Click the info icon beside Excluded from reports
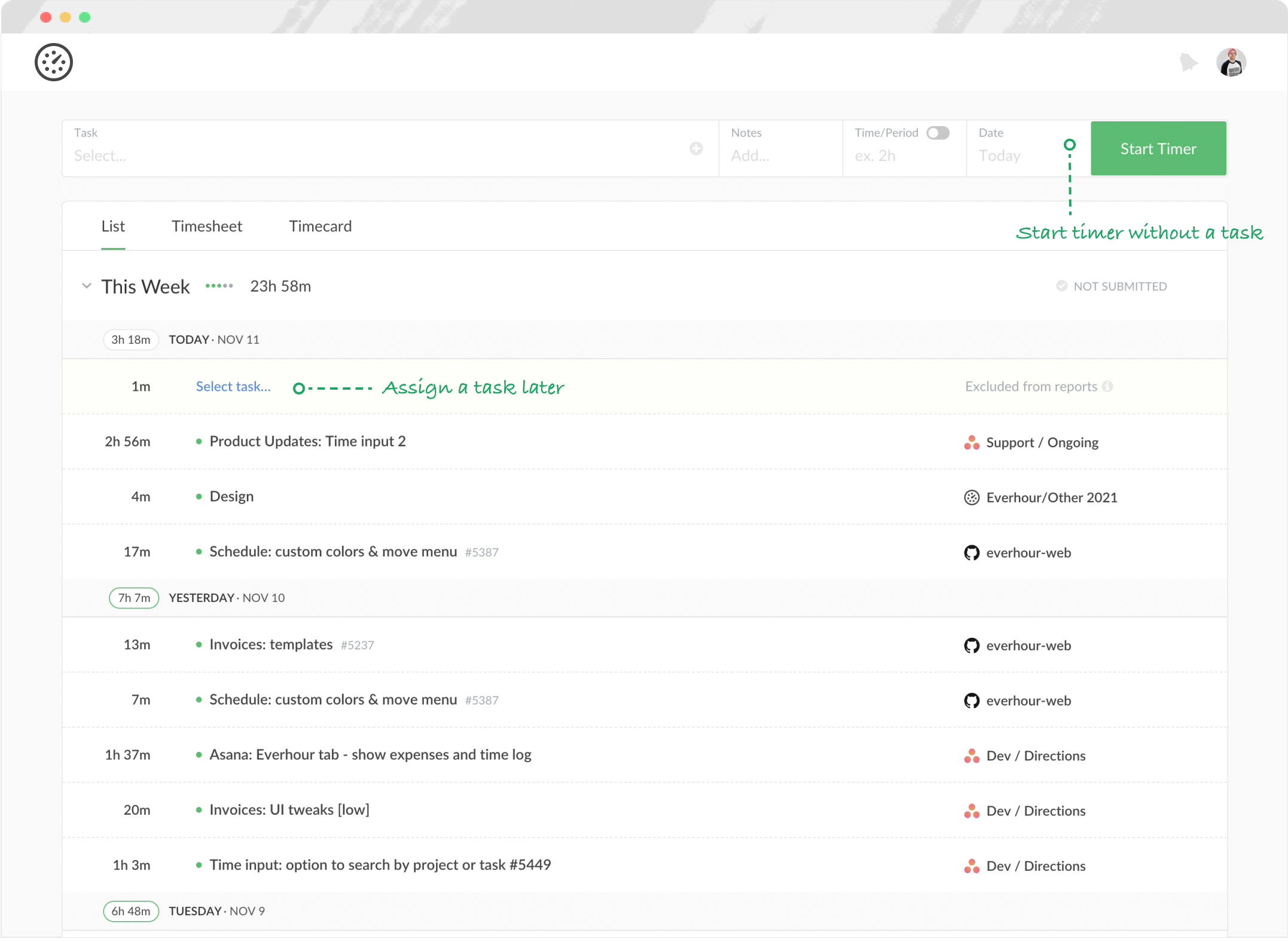 click(x=1107, y=387)
